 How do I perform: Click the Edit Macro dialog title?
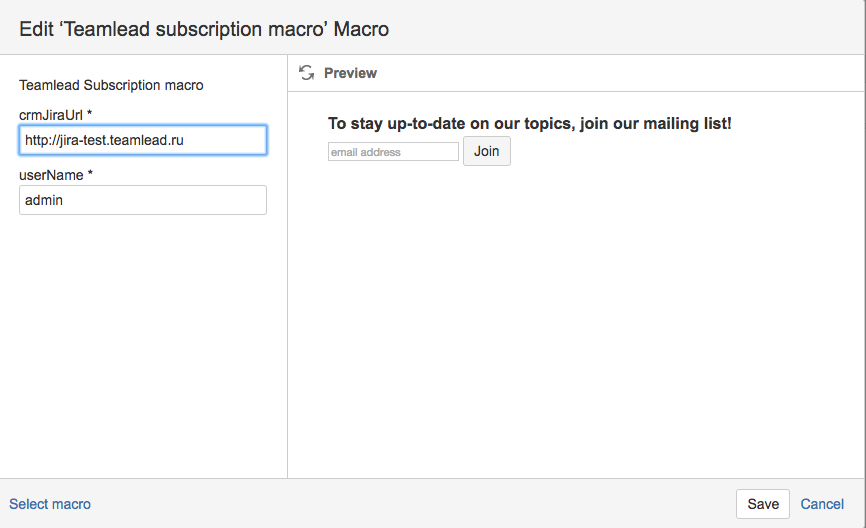(x=204, y=29)
